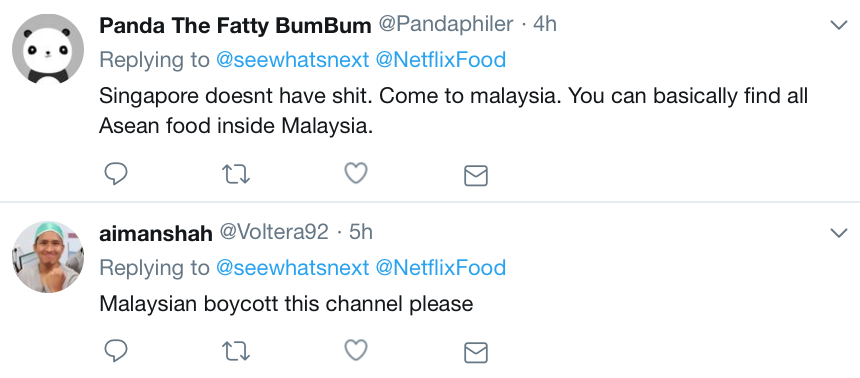Send Pandaphiler's tweet via direct message
Image resolution: width=860 pixels, height=378 pixels.
(x=476, y=176)
